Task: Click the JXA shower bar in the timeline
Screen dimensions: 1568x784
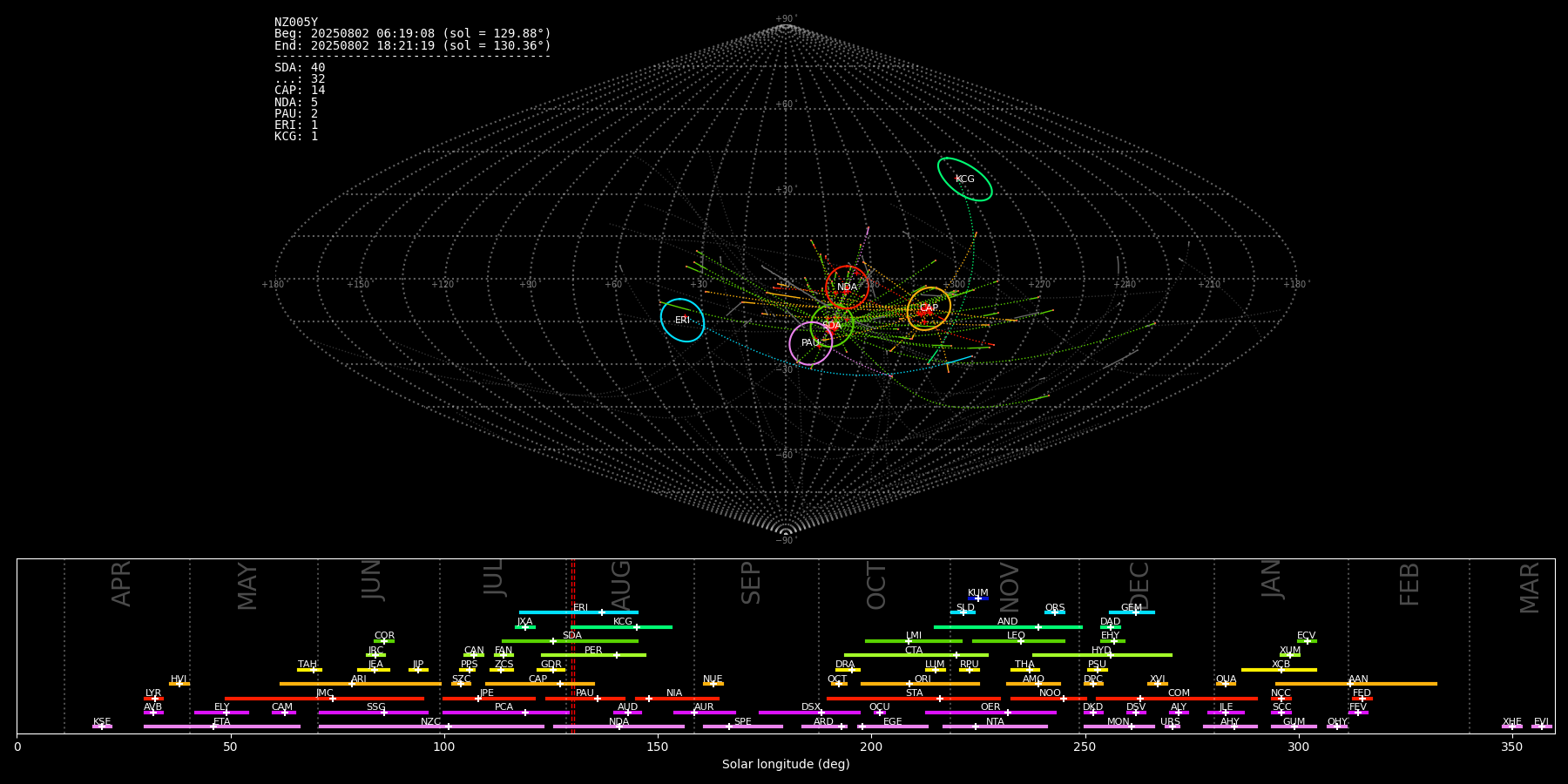Action: (525, 626)
